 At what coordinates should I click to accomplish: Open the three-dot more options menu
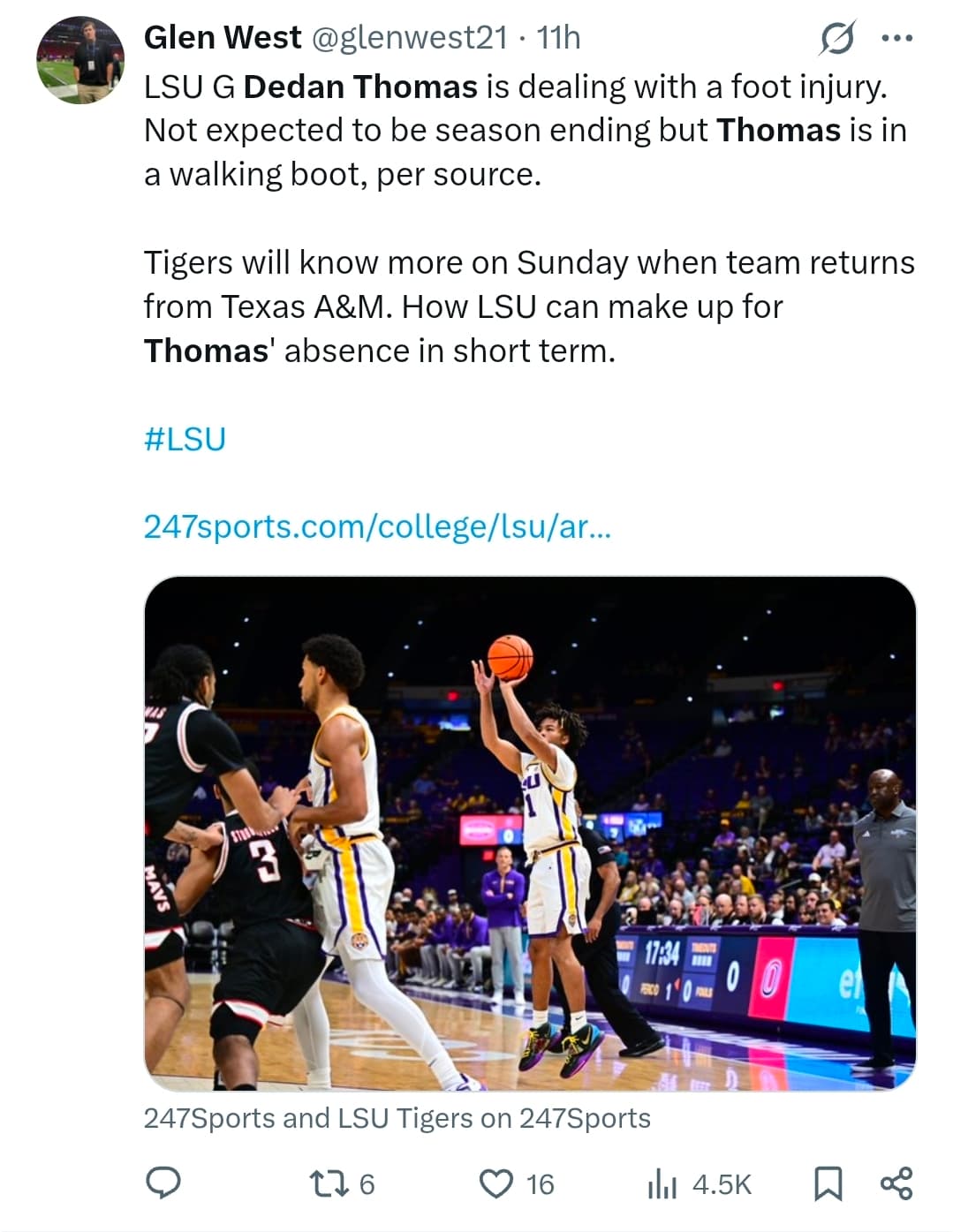[x=897, y=38]
